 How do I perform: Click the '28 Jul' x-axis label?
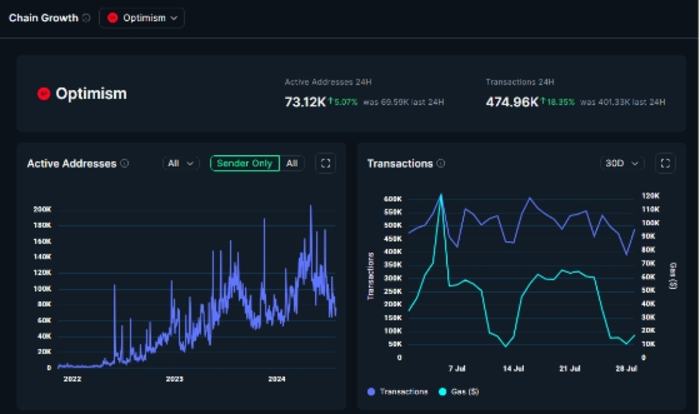[x=626, y=369]
